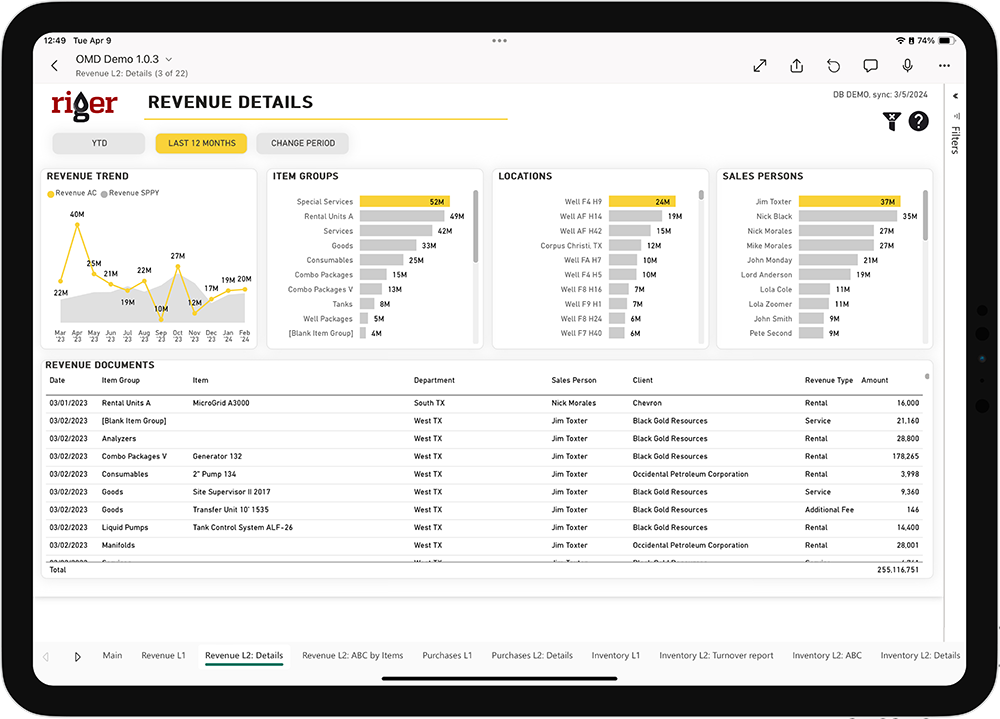
Task: Open the more options ellipsis menu
Action: point(944,66)
